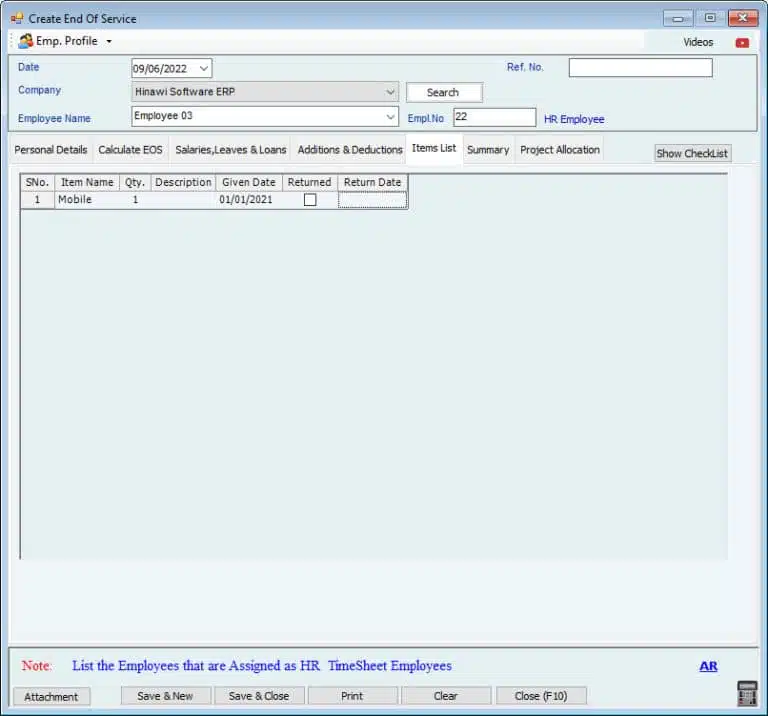The height and width of the screenshot is (716, 768).
Task: Open the Employee Name dropdown list
Action: click(390, 117)
